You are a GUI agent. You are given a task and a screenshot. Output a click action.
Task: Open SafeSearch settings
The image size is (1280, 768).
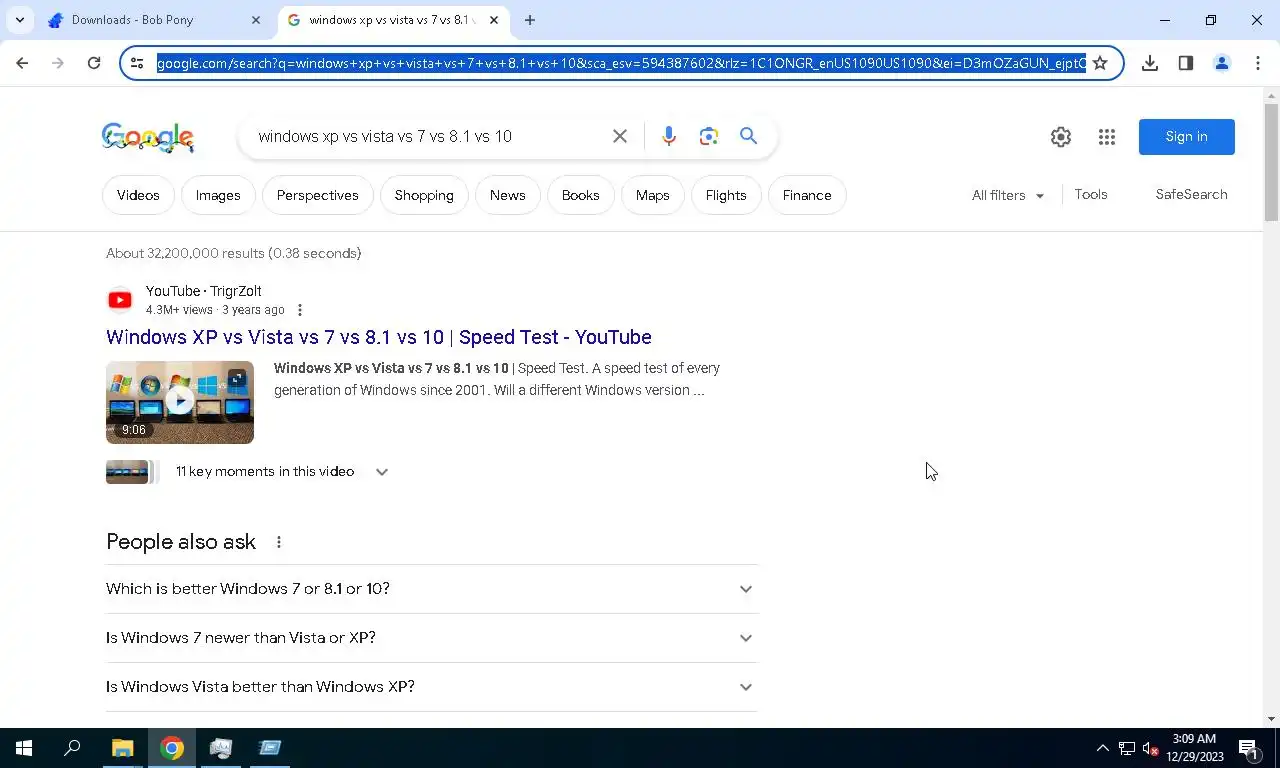1191,194
